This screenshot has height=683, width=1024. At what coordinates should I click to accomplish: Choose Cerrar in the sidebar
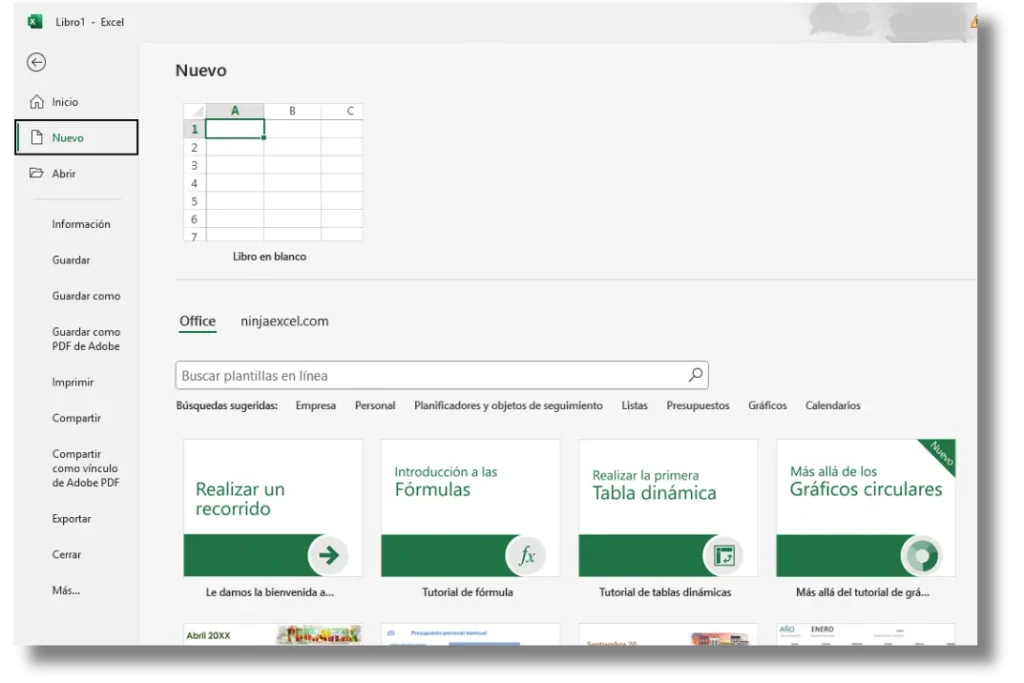pyautogui.click(x=67, y=554)
